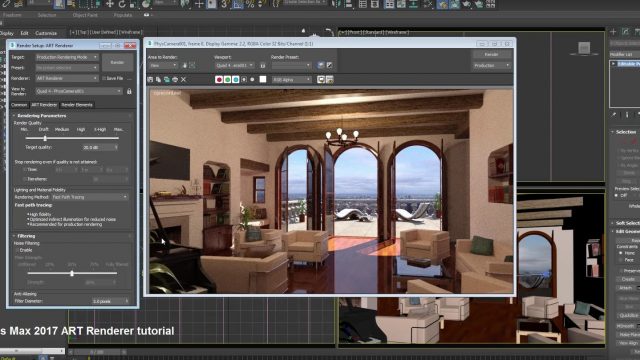Open the Target rendering mode dropdown
Image resolution: width=640 pixels, height=360 pixels.
pos(67,57)
